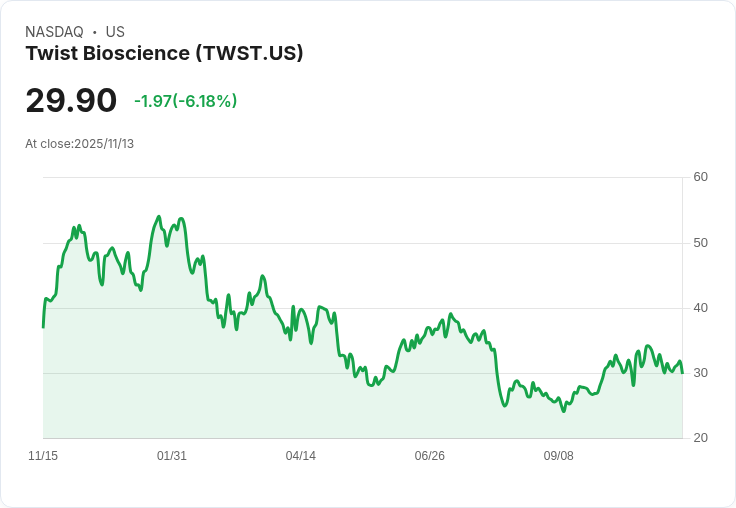Click the line's rightmost endpoint near 30
The height and width of the screenshot is (508, 736).
[x=682, y=373]
